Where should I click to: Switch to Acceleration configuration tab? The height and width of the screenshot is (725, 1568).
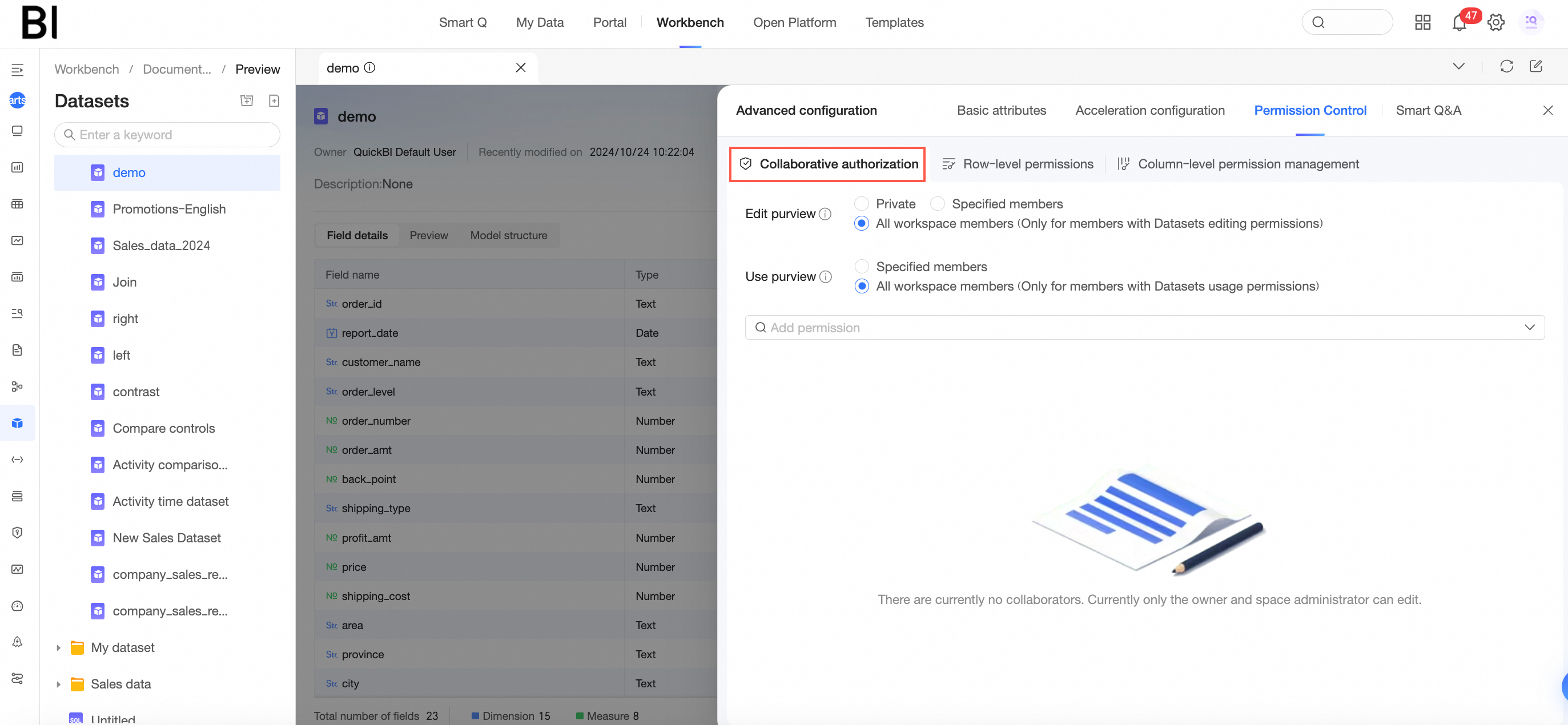pos(1149,110)
